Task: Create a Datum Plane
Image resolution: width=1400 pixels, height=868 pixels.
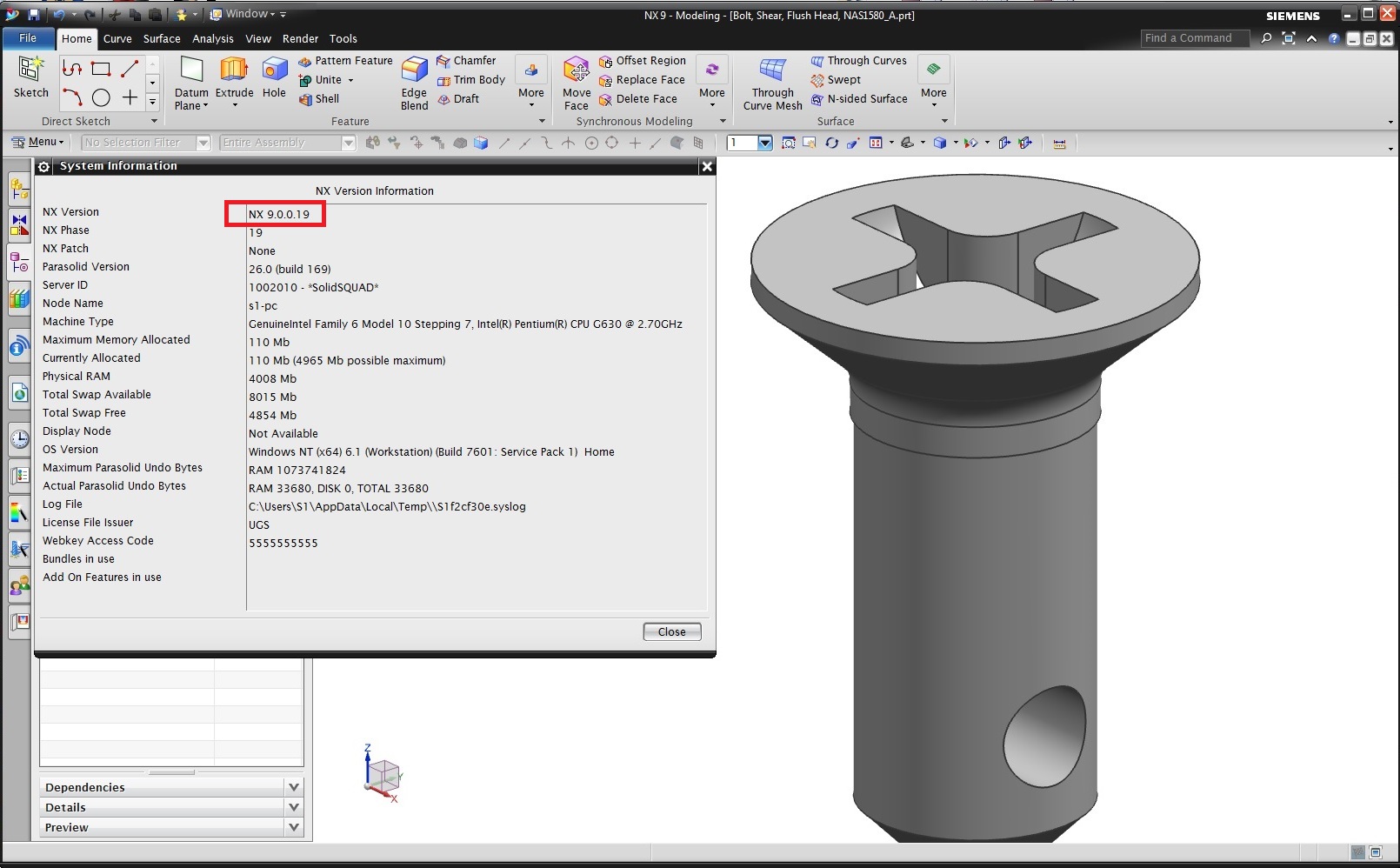Action: (x=191, y=83)
